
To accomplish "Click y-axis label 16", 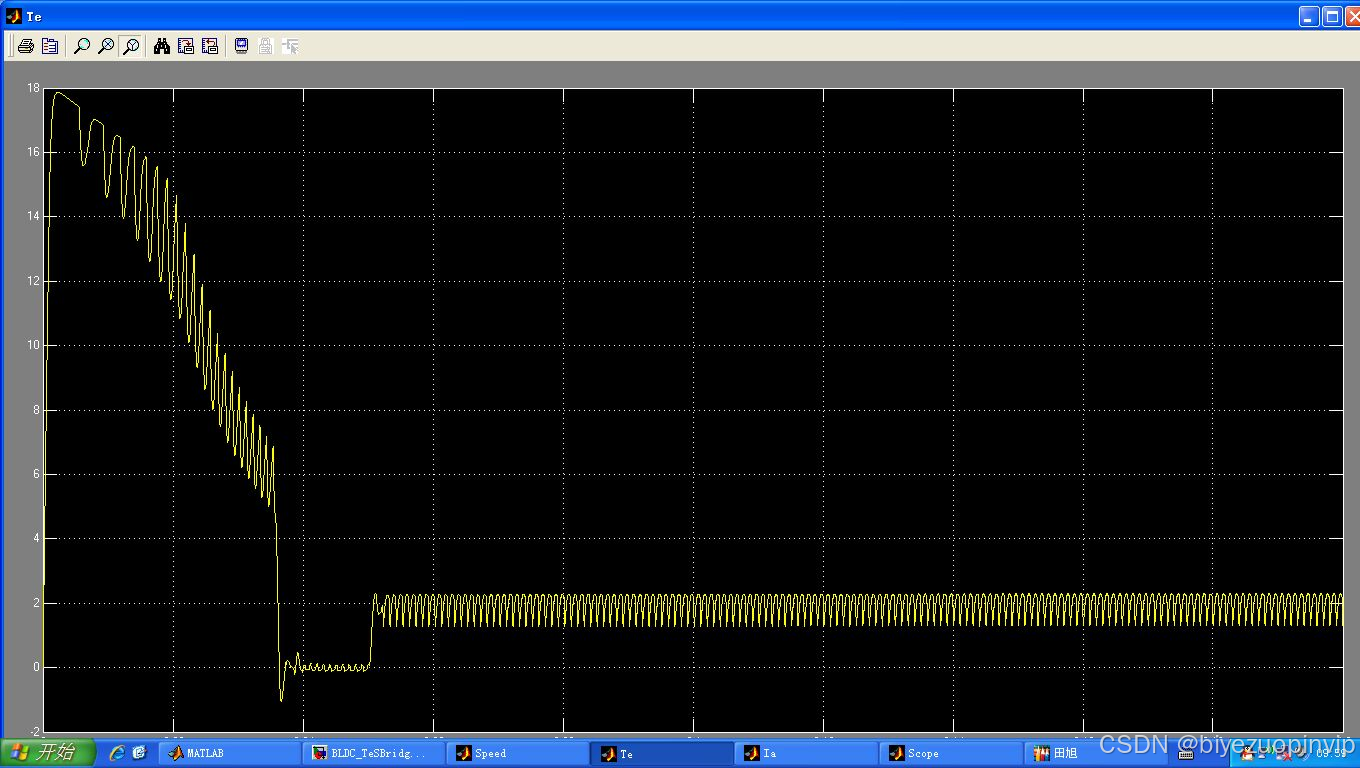I will (34, 152).
